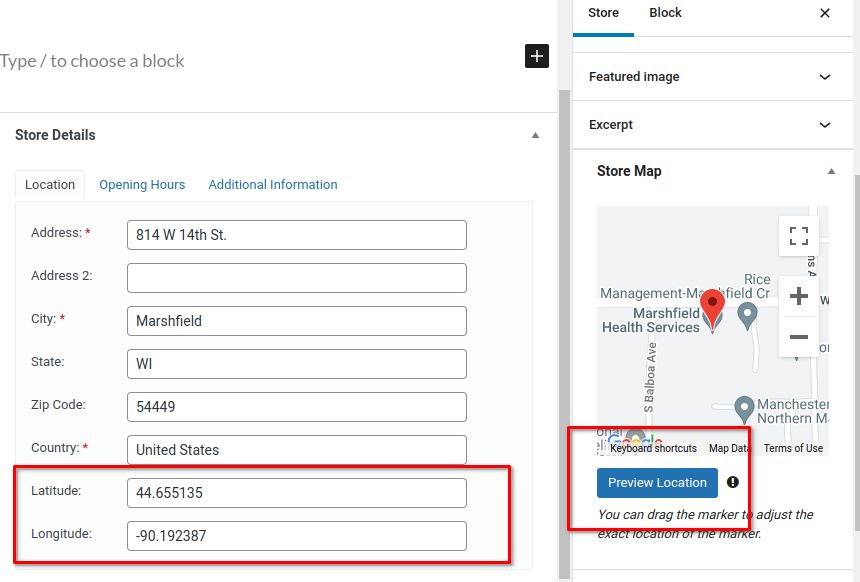This screenshot has width=860, height=582.
Task: Click into the City field
Action: (x=297, y=321)
